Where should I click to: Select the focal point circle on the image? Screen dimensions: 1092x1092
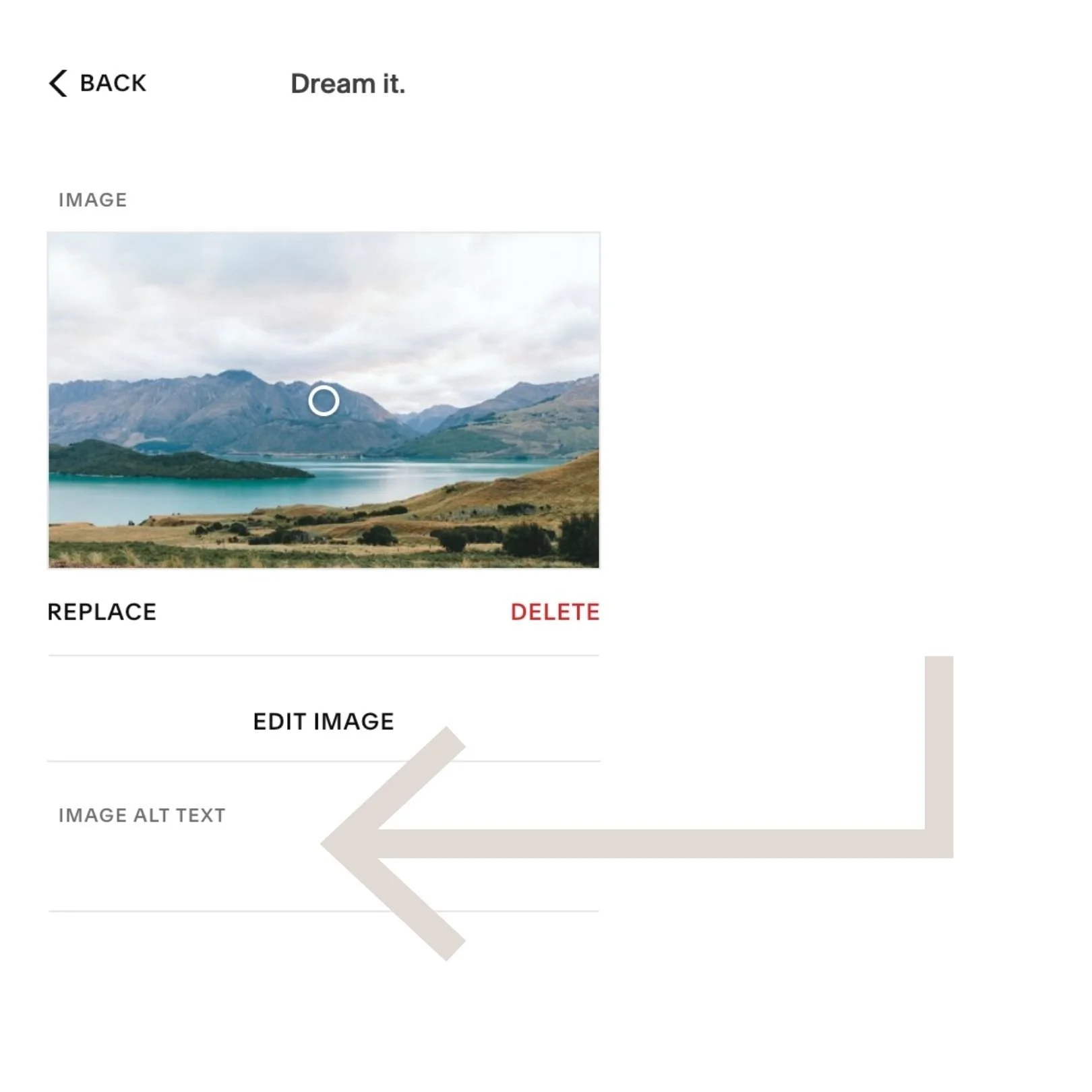pyautogui.click(x=324, y=401)
